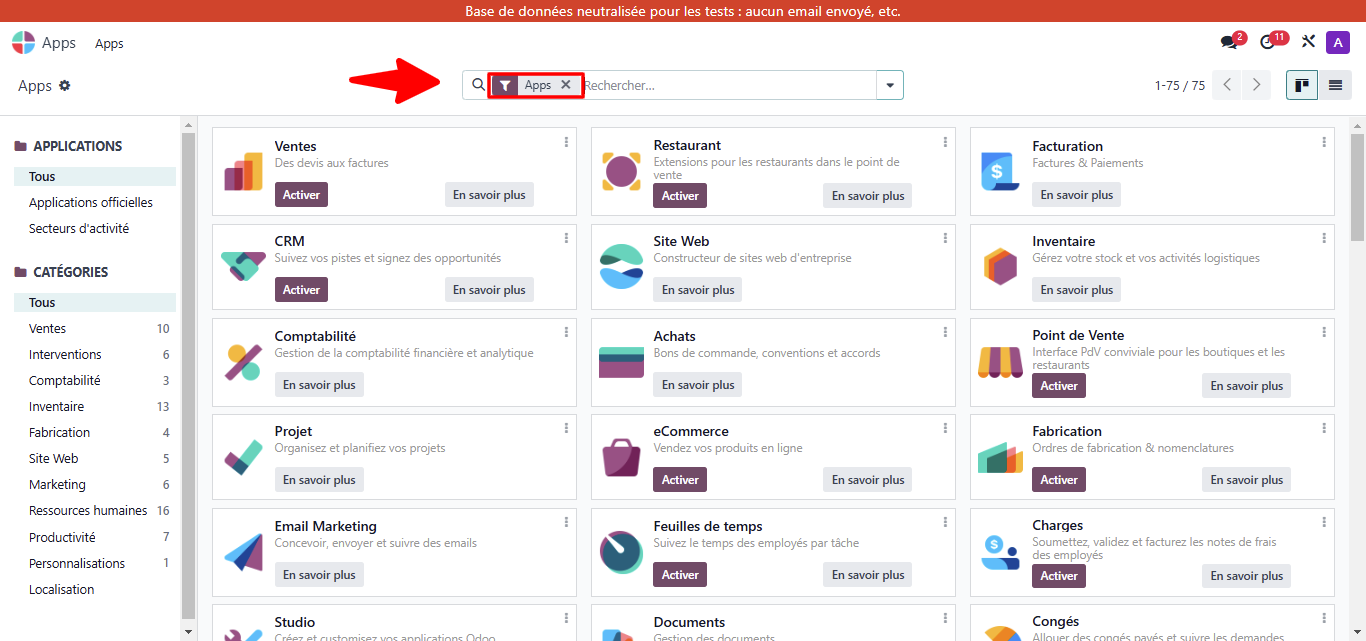Click the Feuilles de temps app icon

621,551
